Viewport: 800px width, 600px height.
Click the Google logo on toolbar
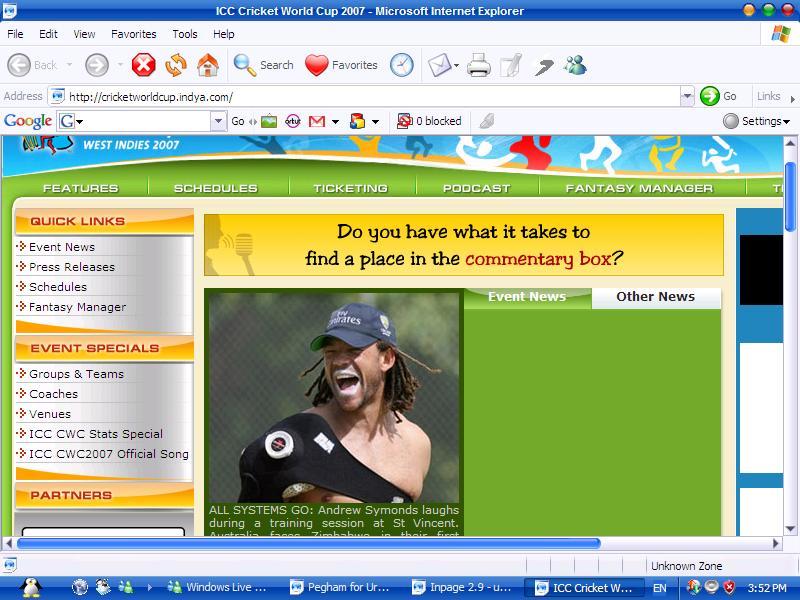pyautogui.click(x=28, y=121)
